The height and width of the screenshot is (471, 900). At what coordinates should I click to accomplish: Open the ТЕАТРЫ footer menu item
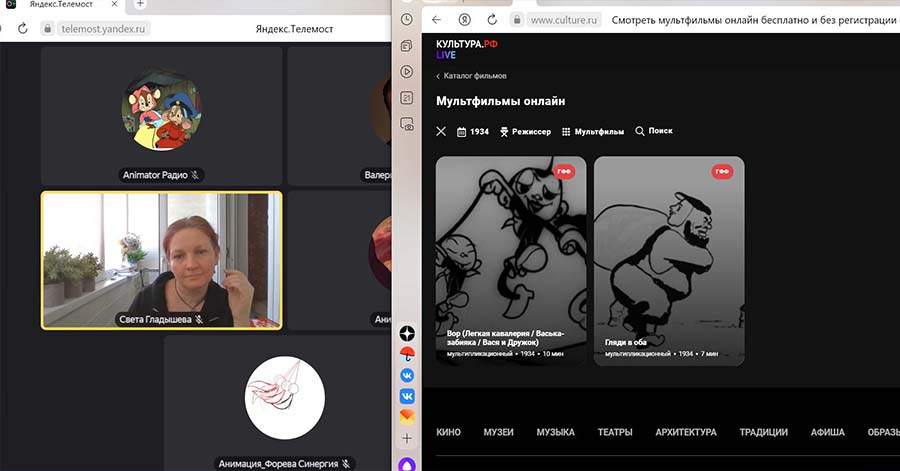click(x=615, y=432)
